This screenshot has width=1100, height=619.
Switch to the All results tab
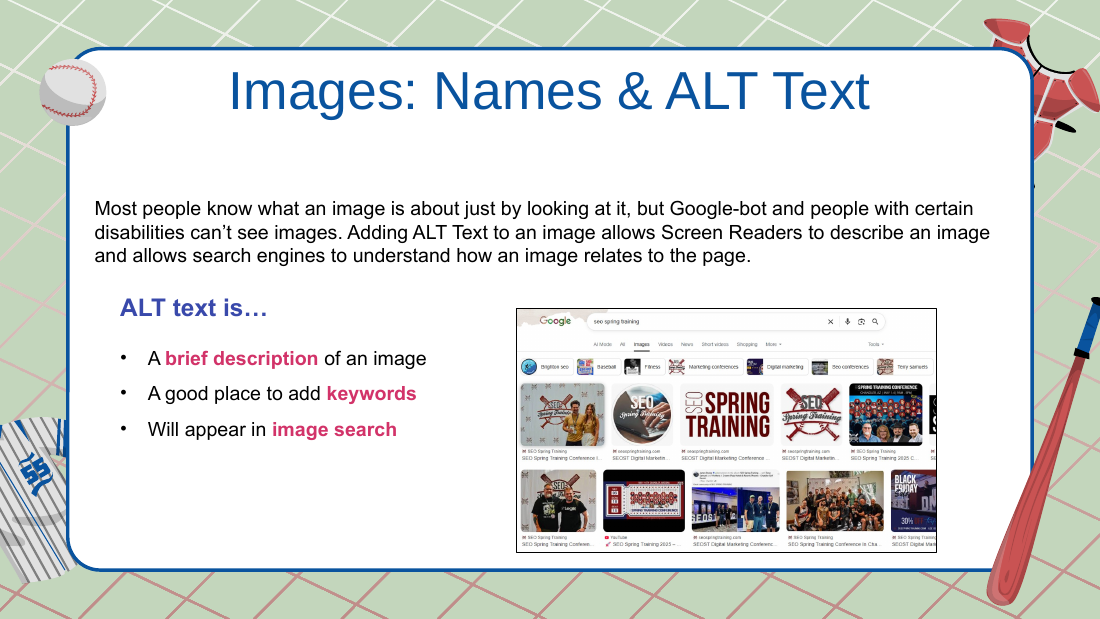[x=622, y=345]
